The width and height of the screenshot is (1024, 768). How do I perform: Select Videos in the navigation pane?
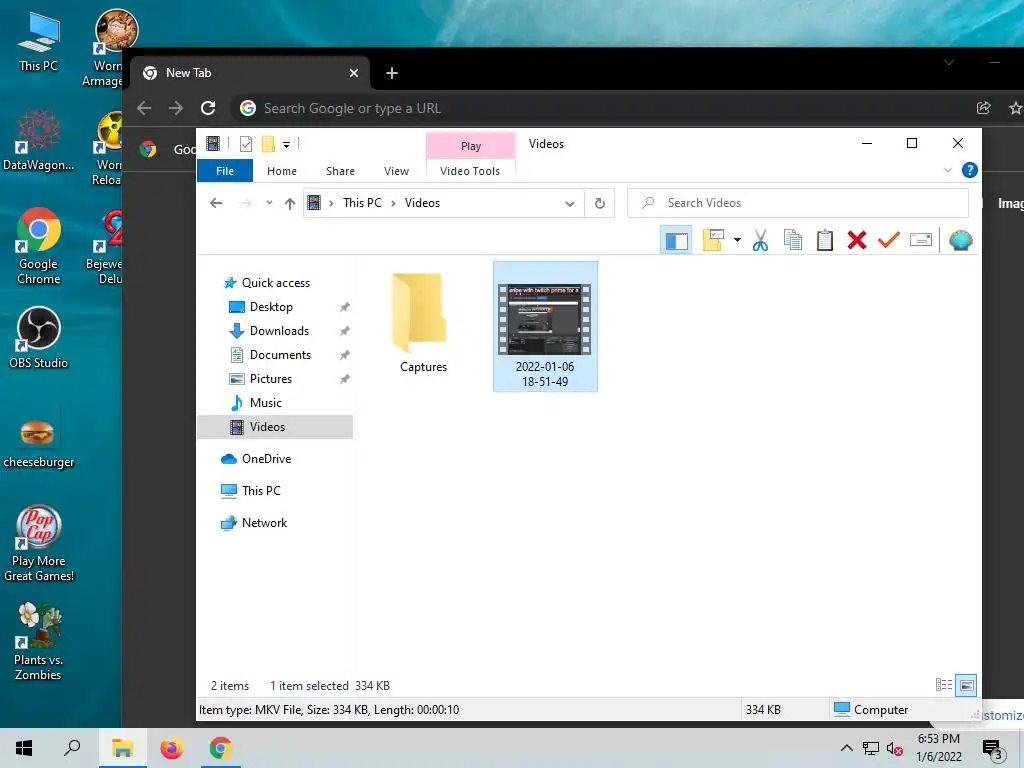pos(275,427)
